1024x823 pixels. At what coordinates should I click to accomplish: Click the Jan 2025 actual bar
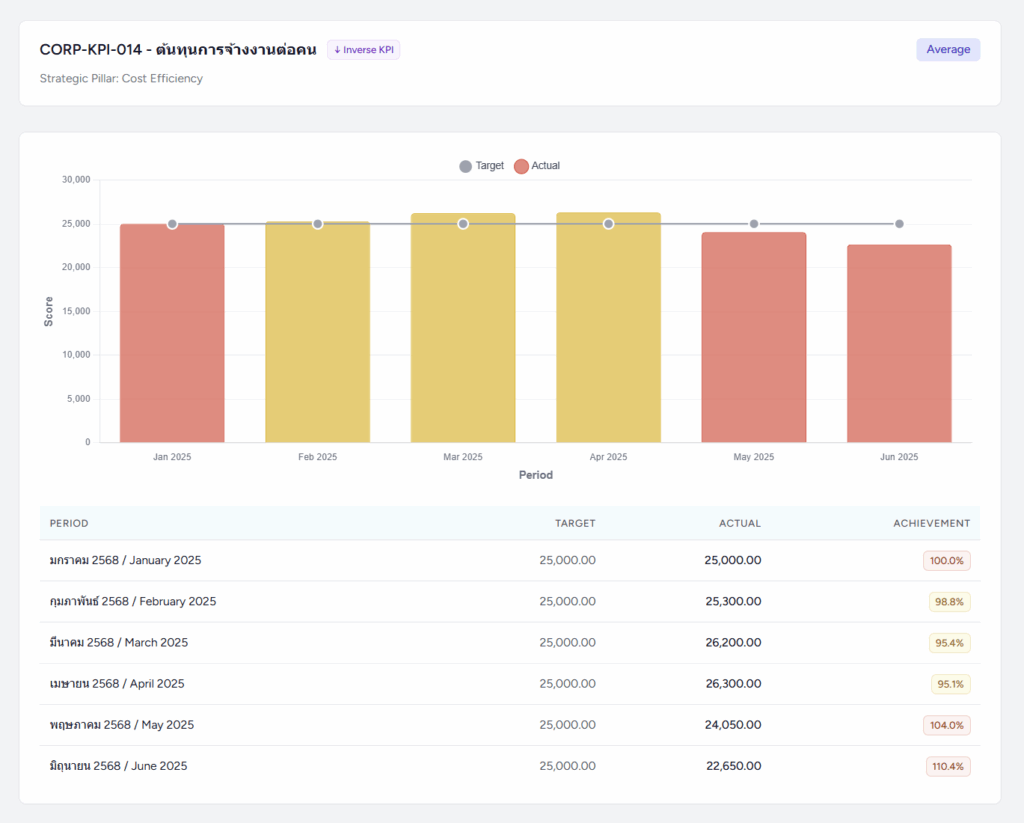[172, 335]
